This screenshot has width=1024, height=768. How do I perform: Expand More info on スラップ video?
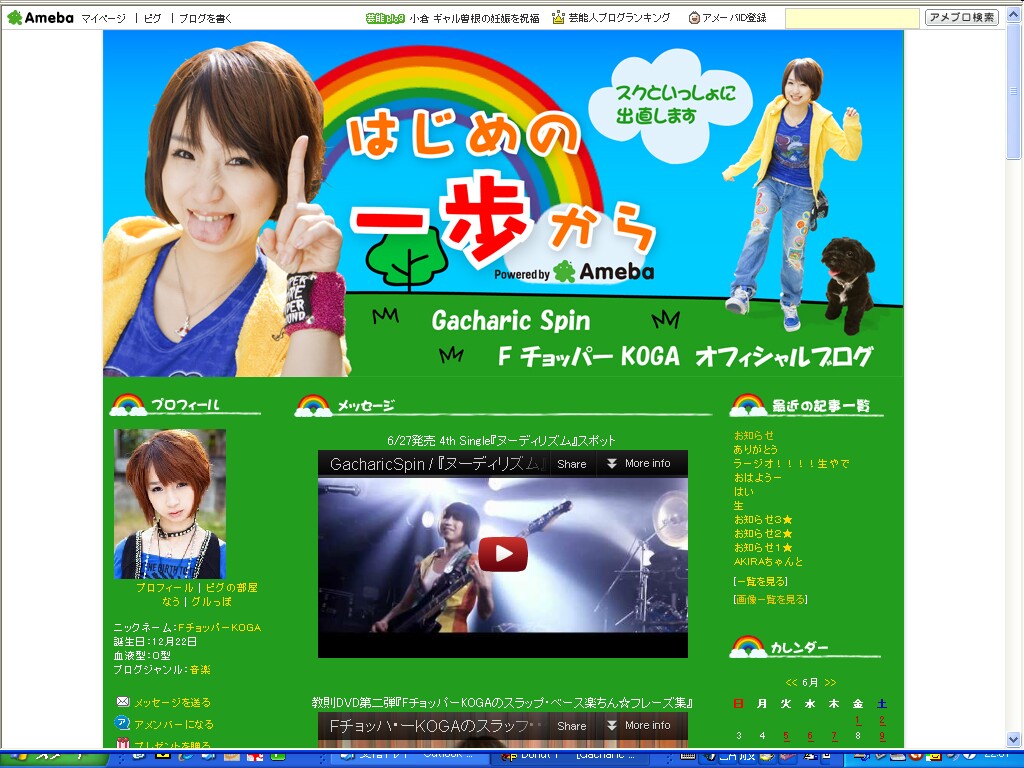[640, 725]
